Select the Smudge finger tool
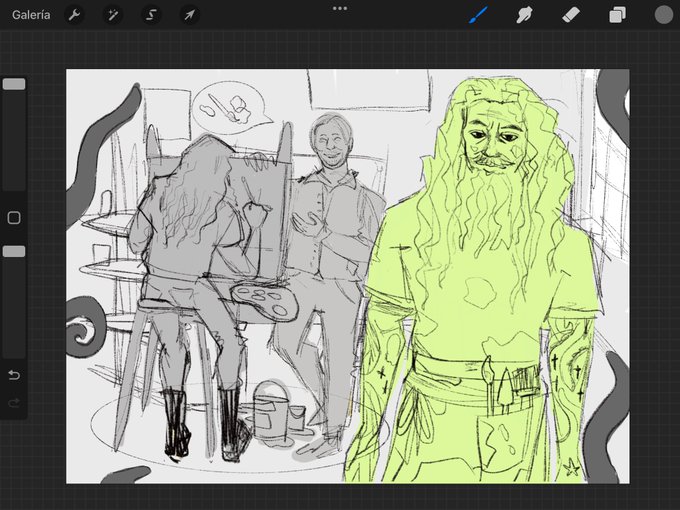 (x=524, y=15)
